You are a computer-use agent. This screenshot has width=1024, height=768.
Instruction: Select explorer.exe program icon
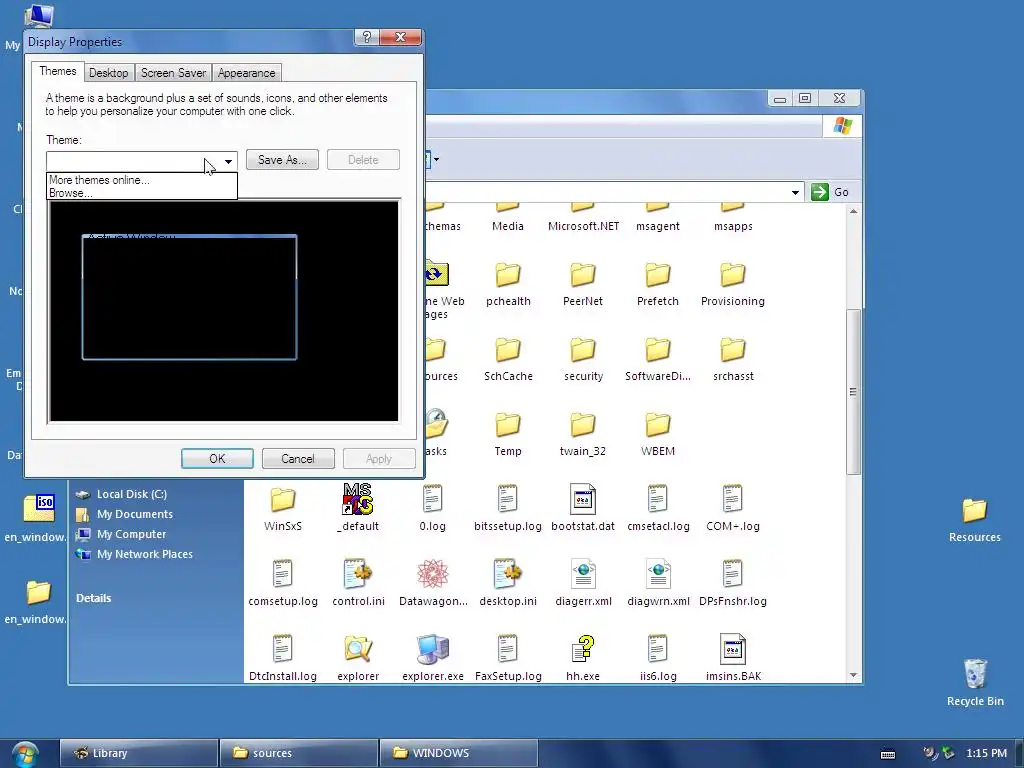coord(432,649)
